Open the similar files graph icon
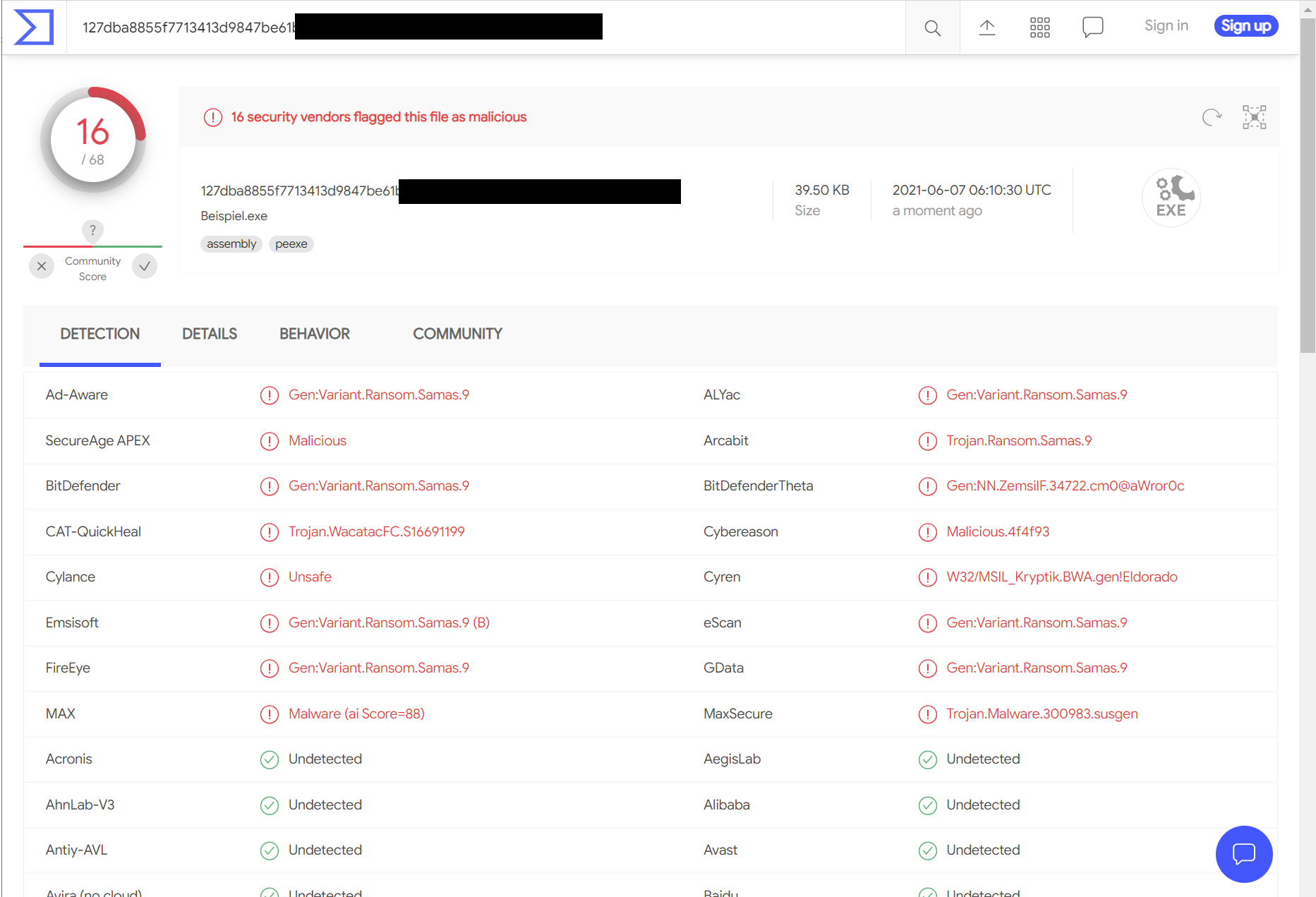 1254,117
